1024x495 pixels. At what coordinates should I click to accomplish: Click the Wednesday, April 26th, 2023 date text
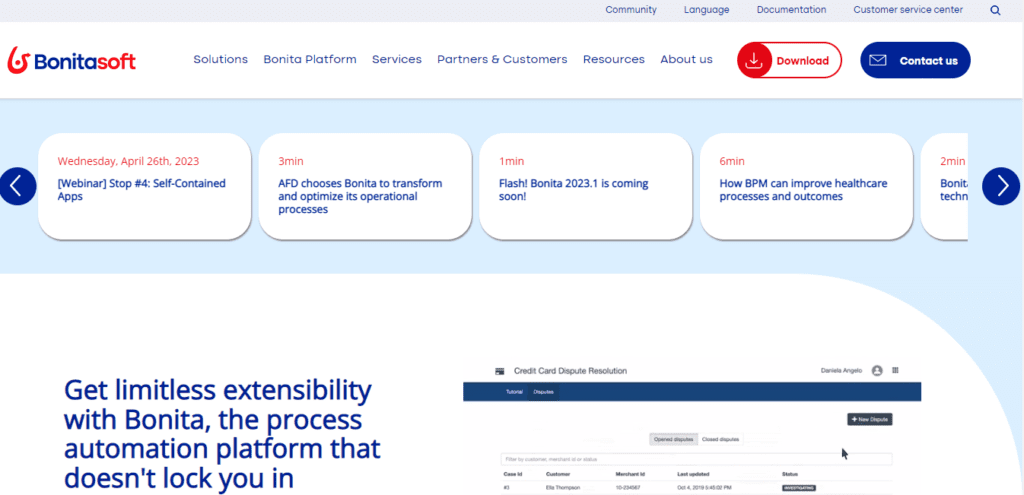(128, 161)
